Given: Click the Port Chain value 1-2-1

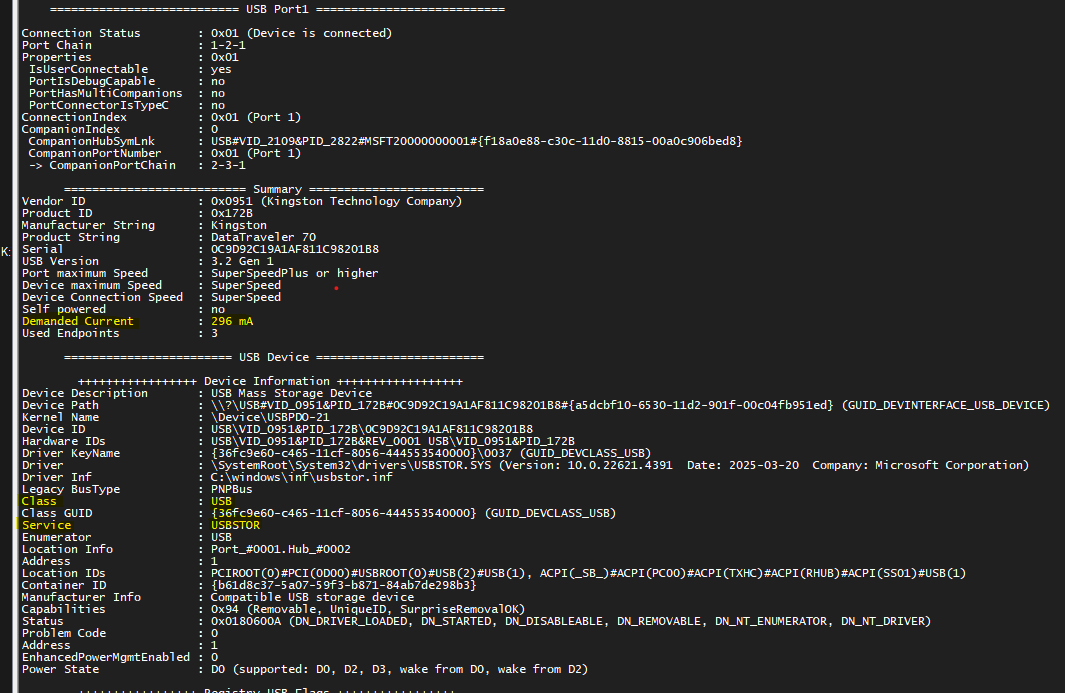Looking at the screenshot, I should (x=230, y=45).
